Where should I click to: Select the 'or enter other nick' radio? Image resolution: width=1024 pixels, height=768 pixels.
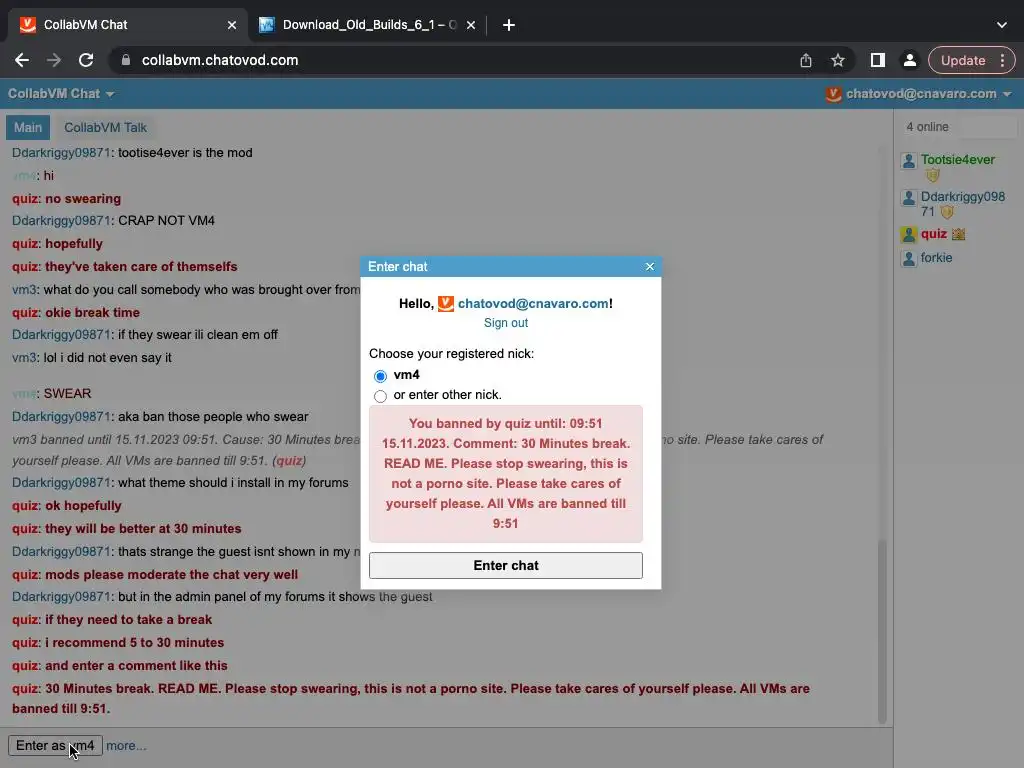(380, 396)
